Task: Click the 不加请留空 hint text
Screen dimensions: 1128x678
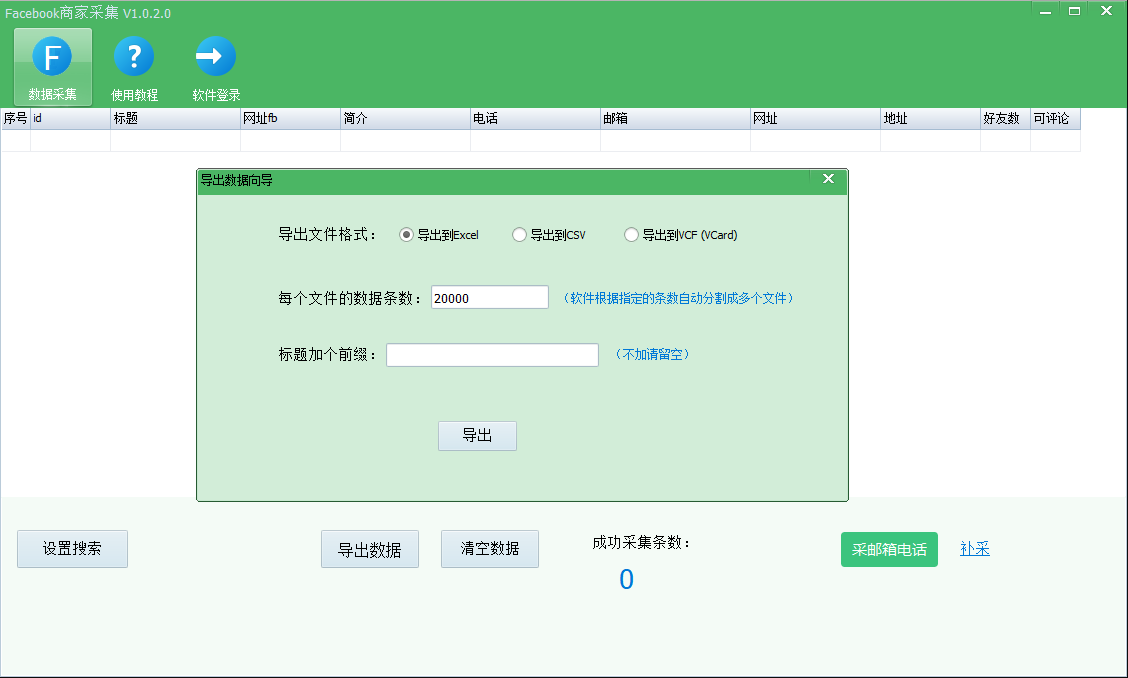Action: 653,354
